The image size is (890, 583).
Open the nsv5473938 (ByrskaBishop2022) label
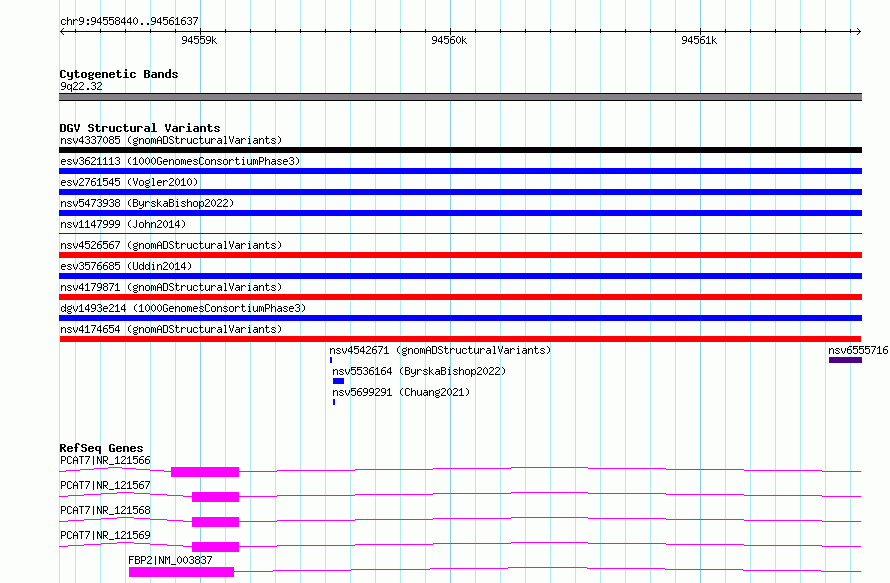[x=147, y=203]
